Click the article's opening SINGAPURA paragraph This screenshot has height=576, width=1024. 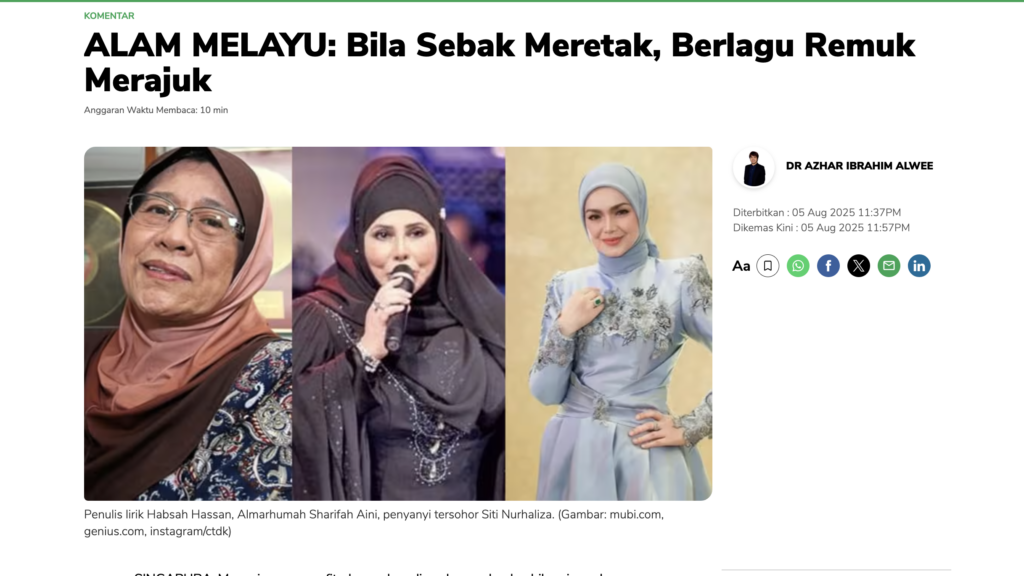coord(369,573)
